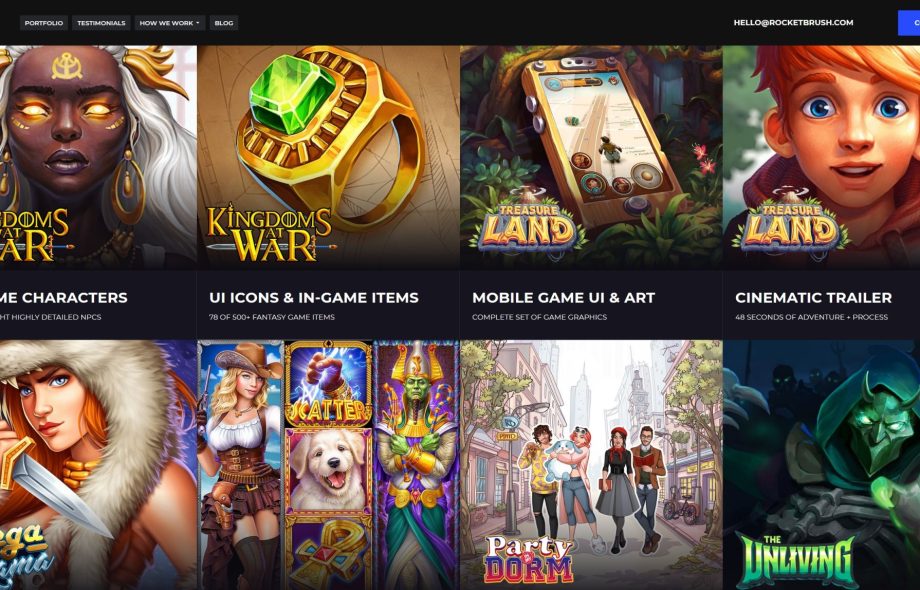Click the white puppy slot symbol
Viewport: 920px width, 590px height.
(328, 470)
